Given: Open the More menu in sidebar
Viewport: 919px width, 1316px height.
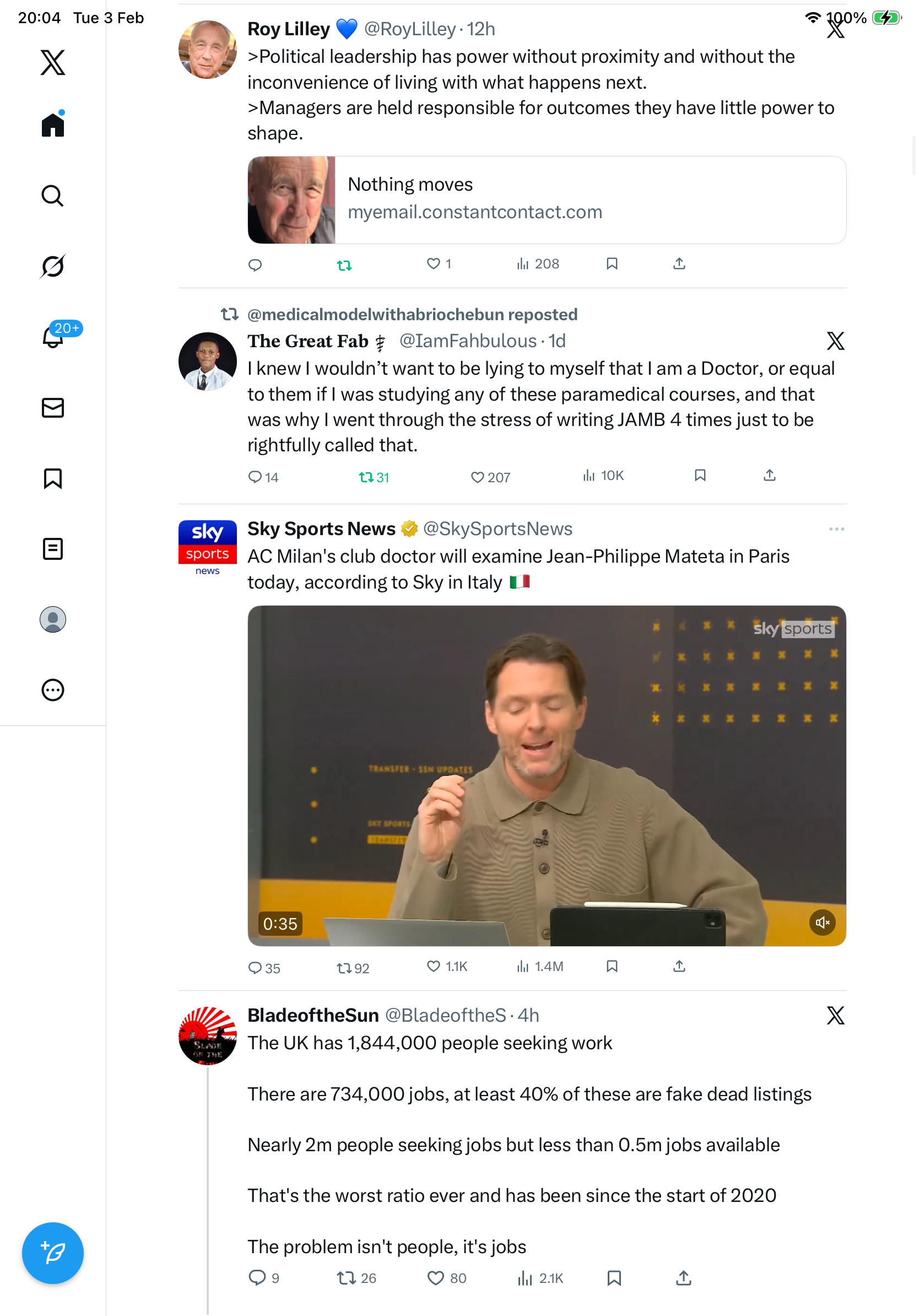Looking at the screenshot, I should pyautogui.click(x=53, y=689).
